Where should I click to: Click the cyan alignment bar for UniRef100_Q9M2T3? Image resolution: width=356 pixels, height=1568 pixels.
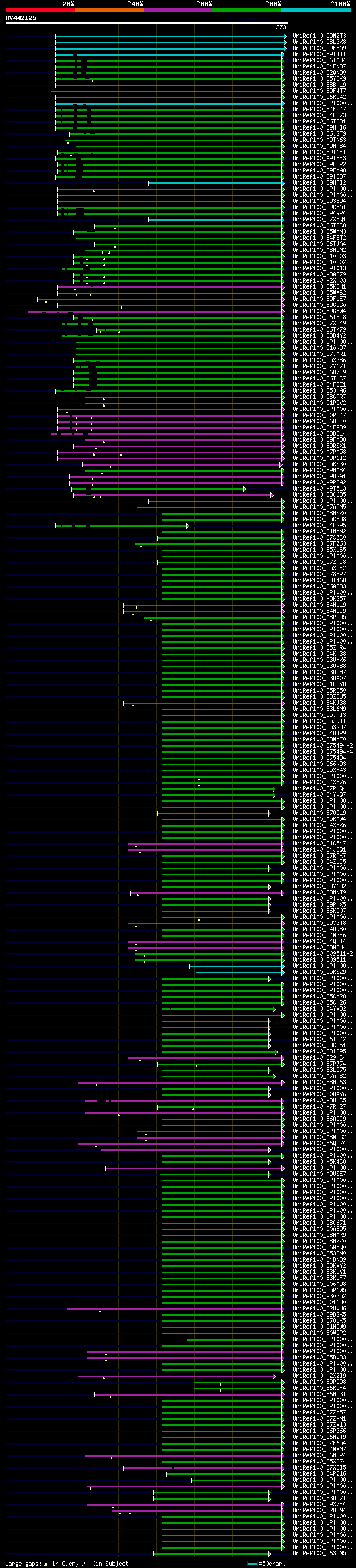point(170,36)
